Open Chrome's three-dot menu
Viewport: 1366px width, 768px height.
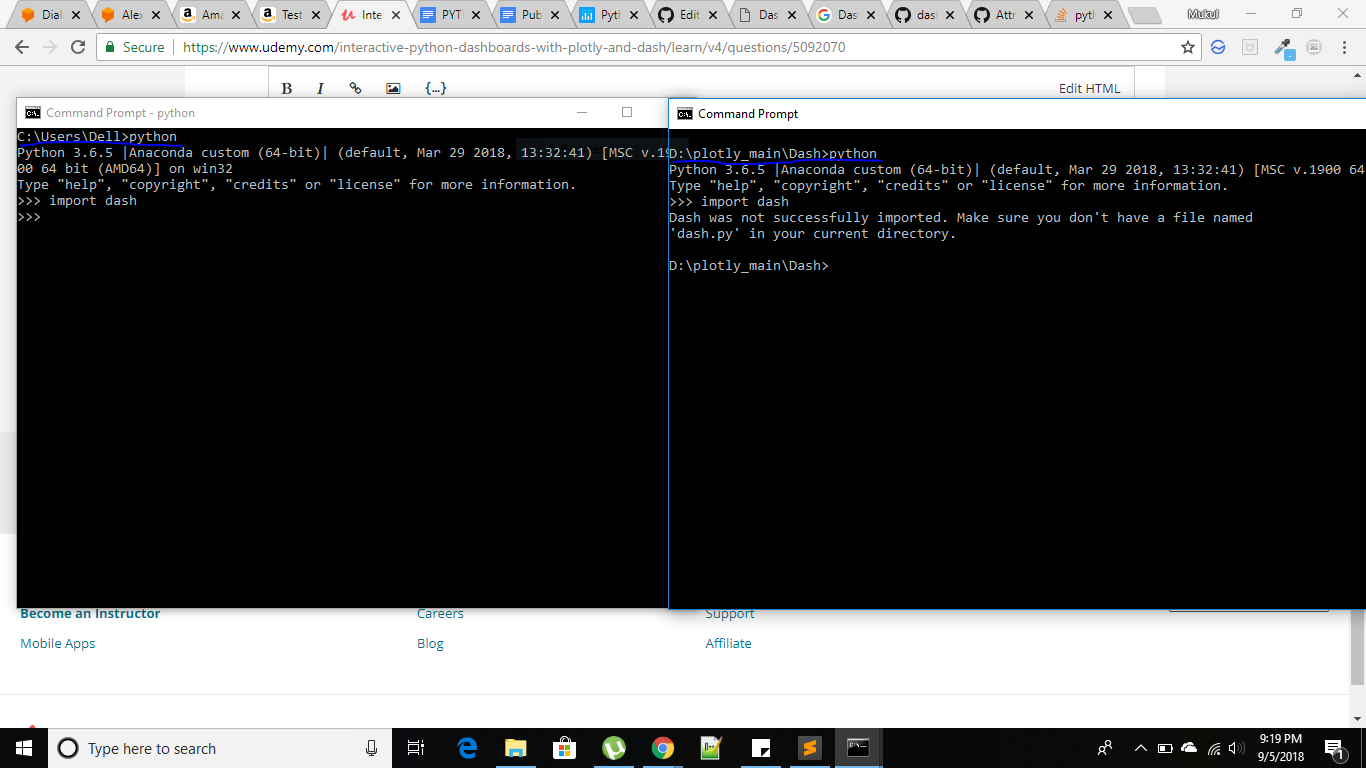click(1343, 47)
